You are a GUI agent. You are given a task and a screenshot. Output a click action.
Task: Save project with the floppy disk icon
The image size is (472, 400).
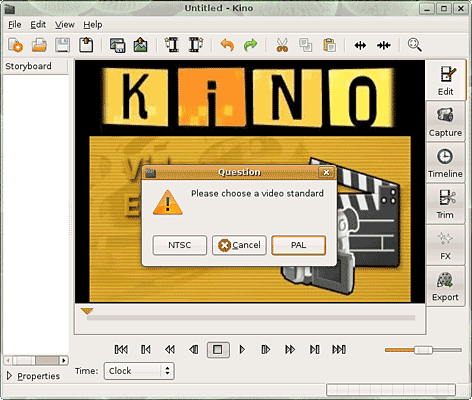[x=62, y=45]
